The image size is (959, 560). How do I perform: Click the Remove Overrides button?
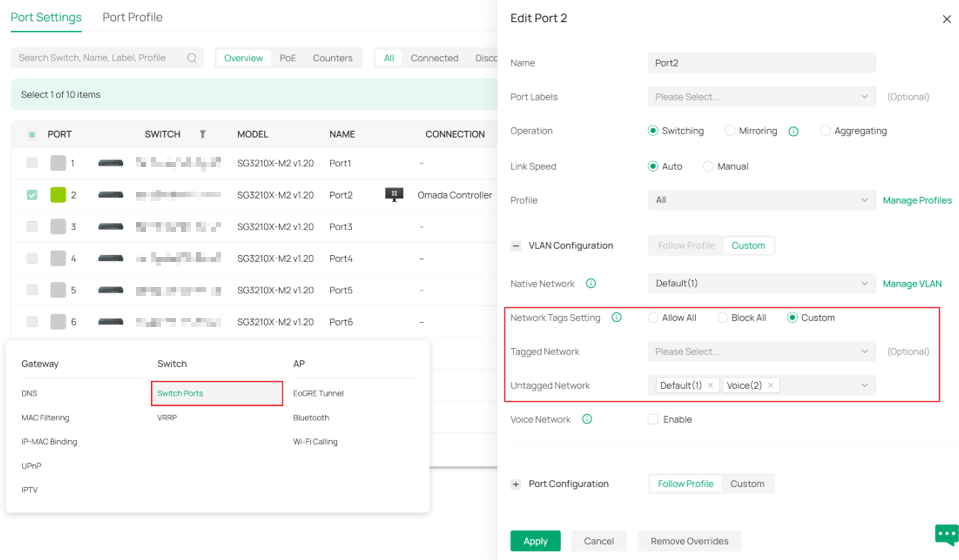point(689,541)
